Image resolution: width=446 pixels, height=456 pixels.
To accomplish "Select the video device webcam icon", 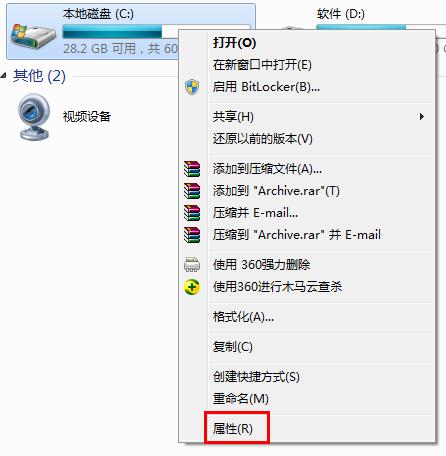I will coord(34,117).
